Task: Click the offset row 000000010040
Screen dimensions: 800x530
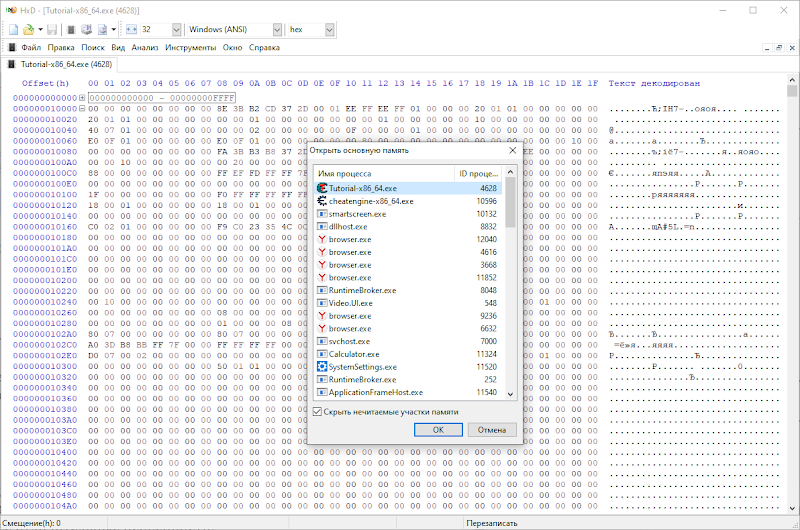Action: click(x=45, y=130)
